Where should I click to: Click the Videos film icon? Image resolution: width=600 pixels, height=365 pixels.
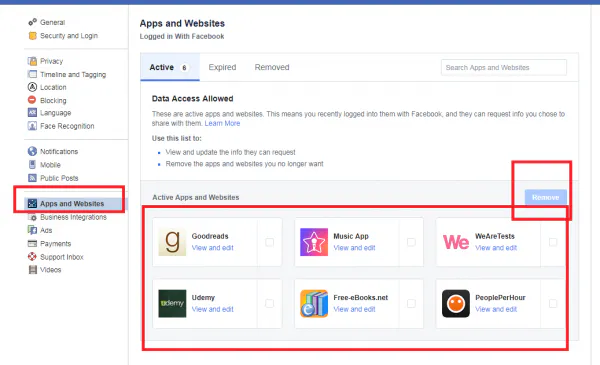[33, 270]
